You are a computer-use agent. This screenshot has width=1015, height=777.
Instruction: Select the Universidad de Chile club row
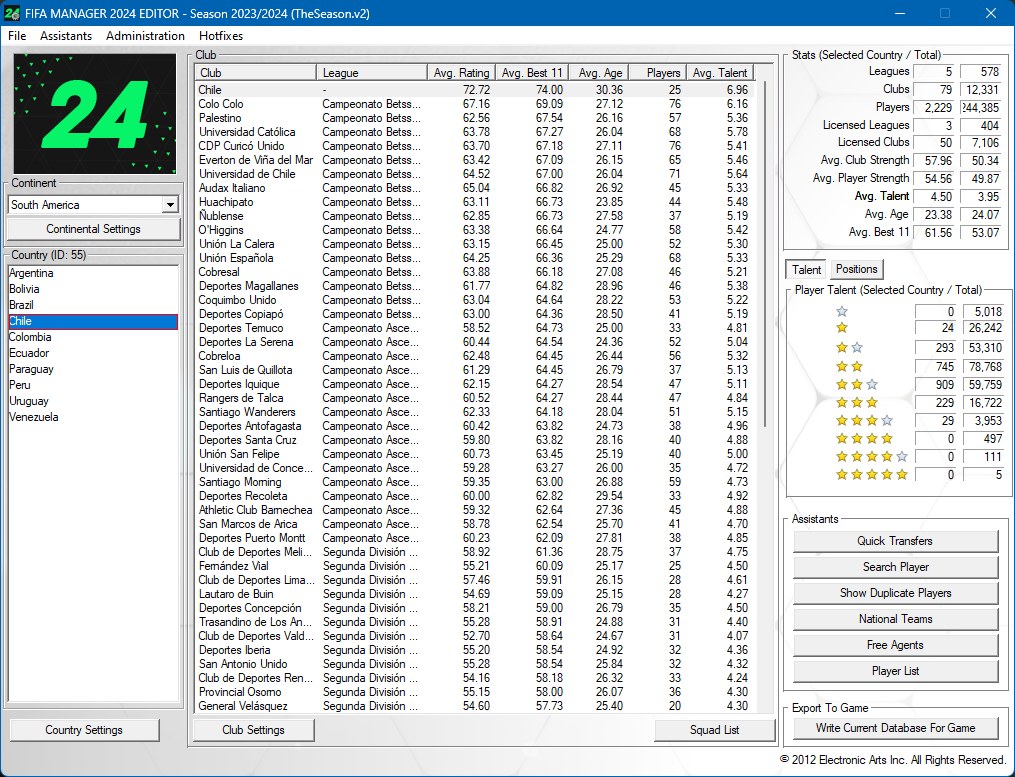[x=474, y=174]
